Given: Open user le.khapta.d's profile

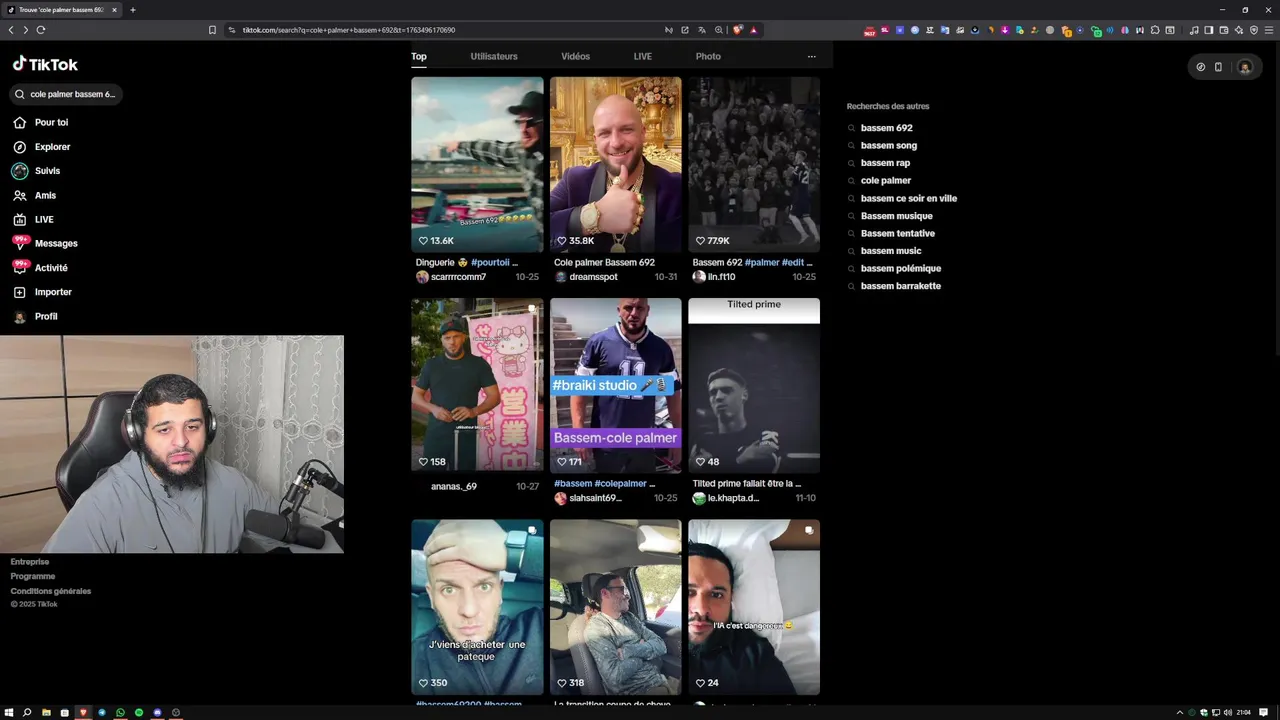Looking at the screenshot, I should click(x=726, y=498).
